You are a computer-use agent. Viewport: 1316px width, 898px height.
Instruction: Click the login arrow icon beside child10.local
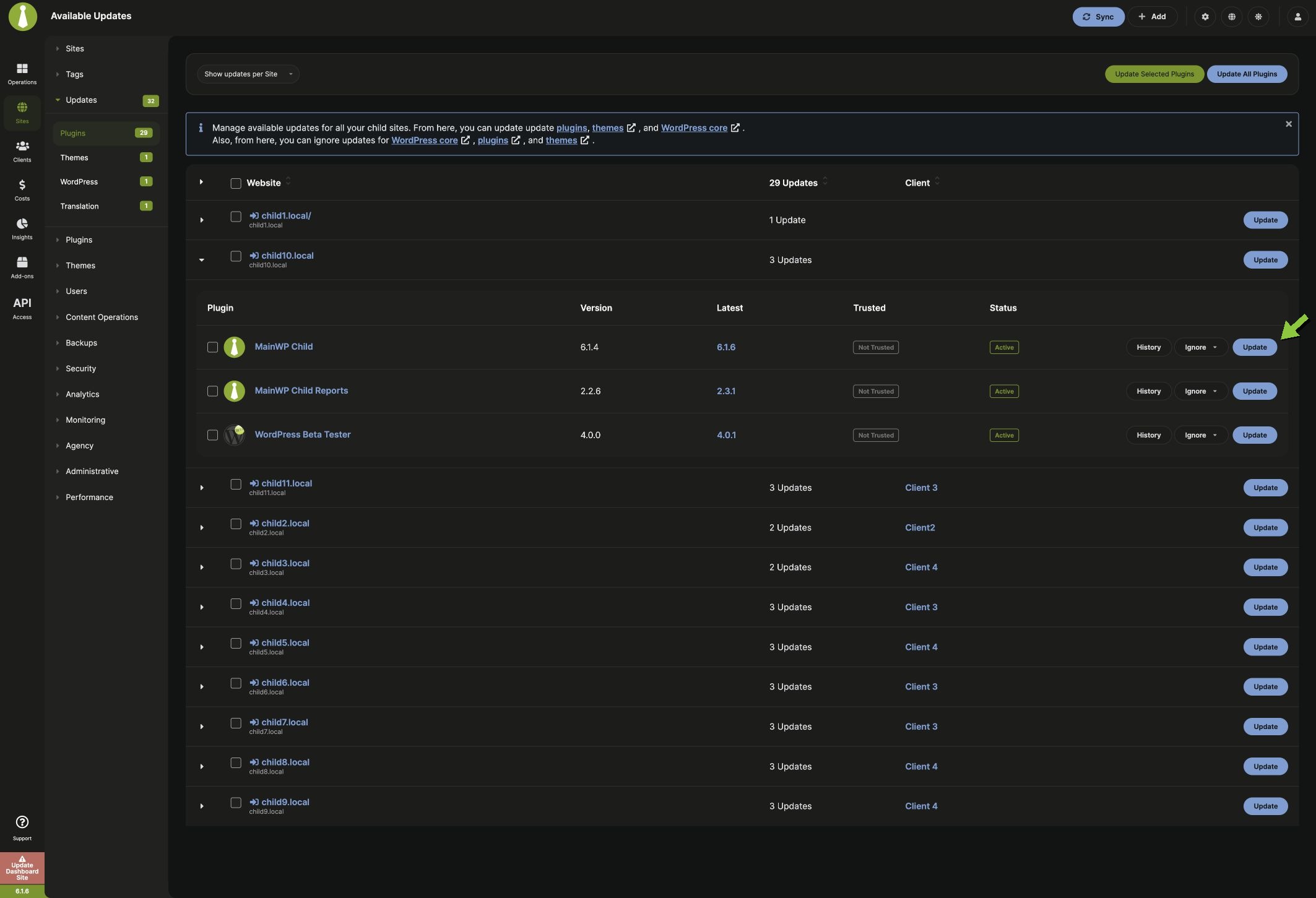click(x=254, y=256)
